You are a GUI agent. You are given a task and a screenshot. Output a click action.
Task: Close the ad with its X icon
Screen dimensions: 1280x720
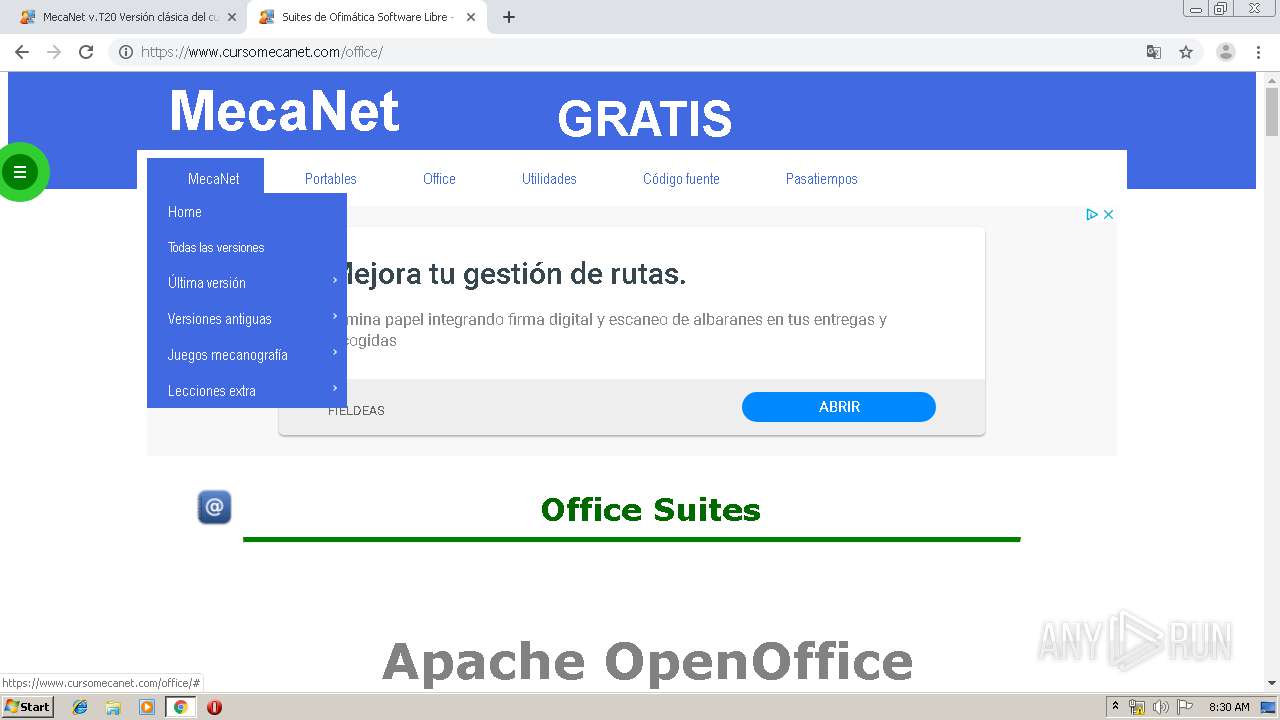point(1108,214)
